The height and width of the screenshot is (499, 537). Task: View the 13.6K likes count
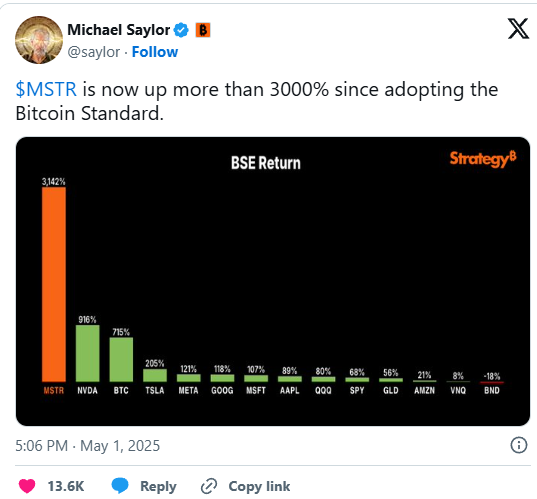coord(66,486)
